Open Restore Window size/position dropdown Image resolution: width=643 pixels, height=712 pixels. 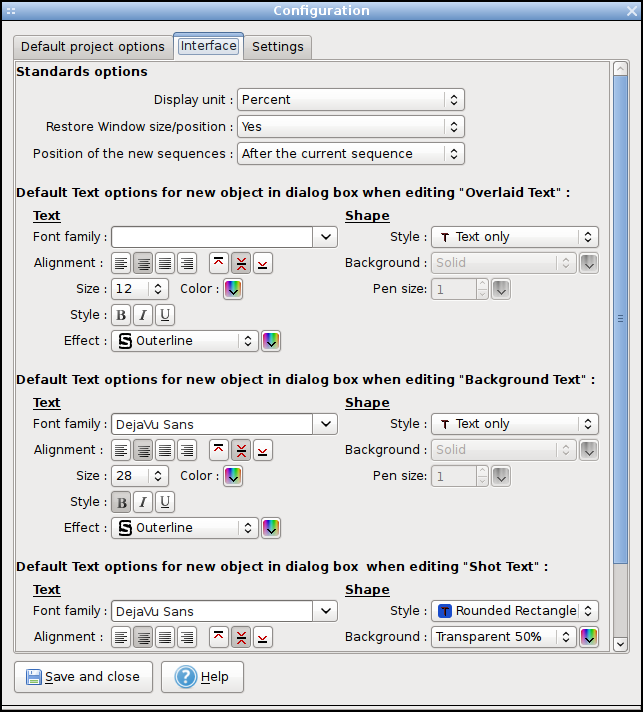(x=351, y=127)
